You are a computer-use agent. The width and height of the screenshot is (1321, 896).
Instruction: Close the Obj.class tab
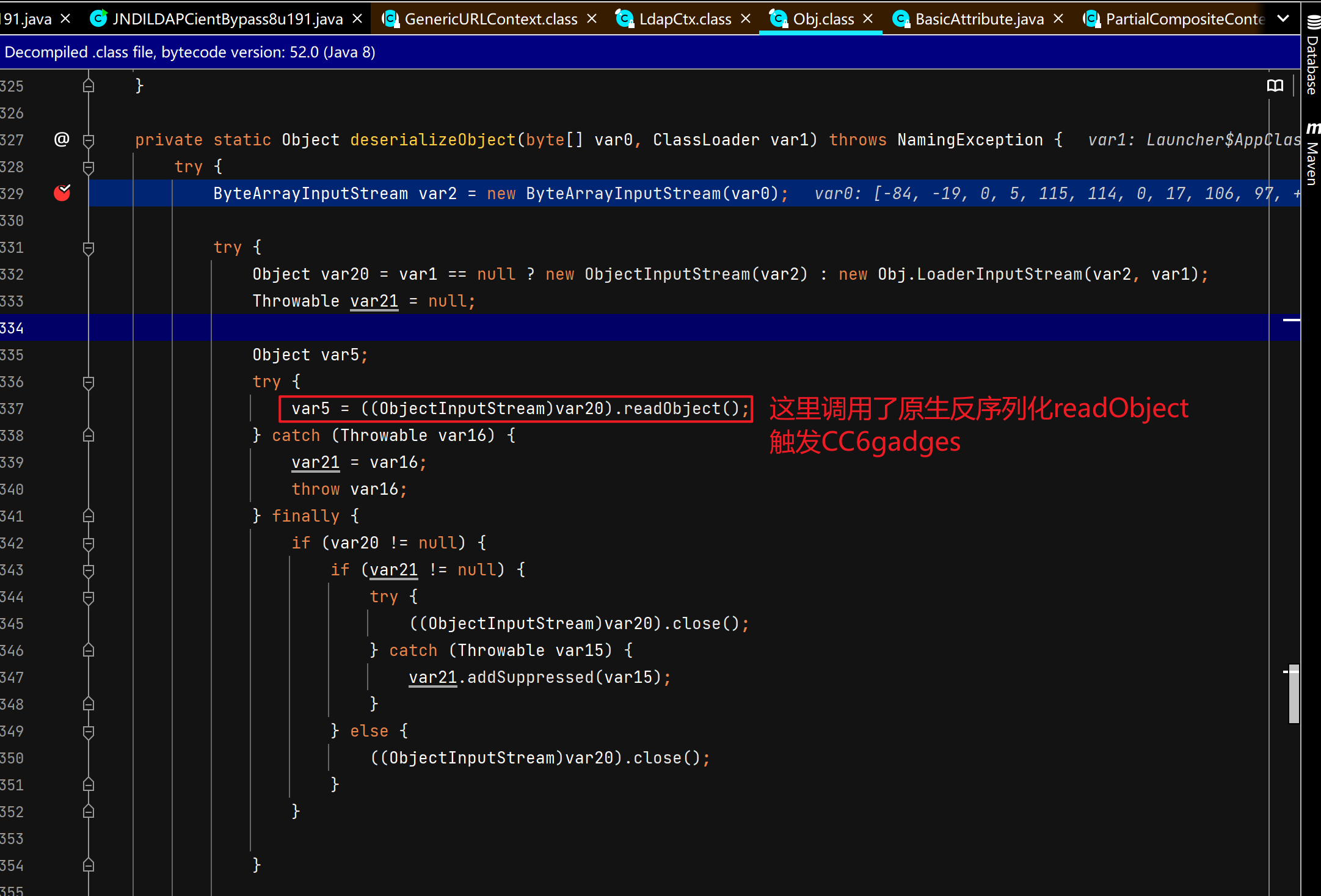point(868,19)
